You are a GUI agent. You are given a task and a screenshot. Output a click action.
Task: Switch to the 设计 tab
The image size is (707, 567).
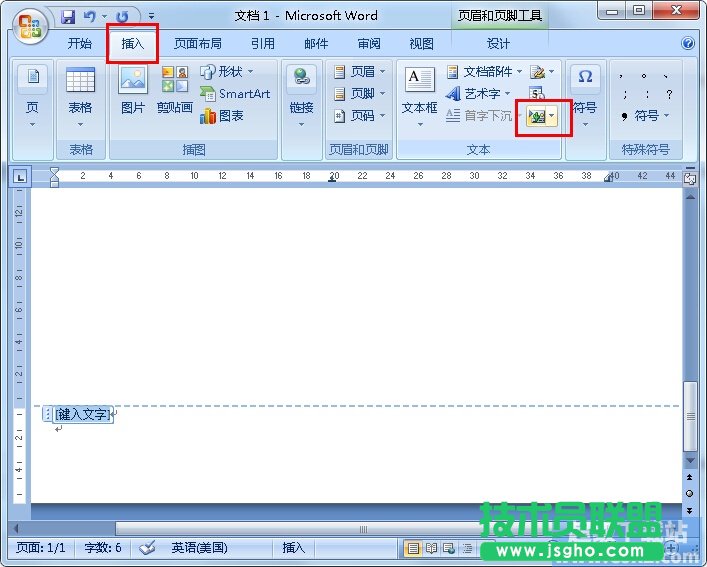pos(498,44)
